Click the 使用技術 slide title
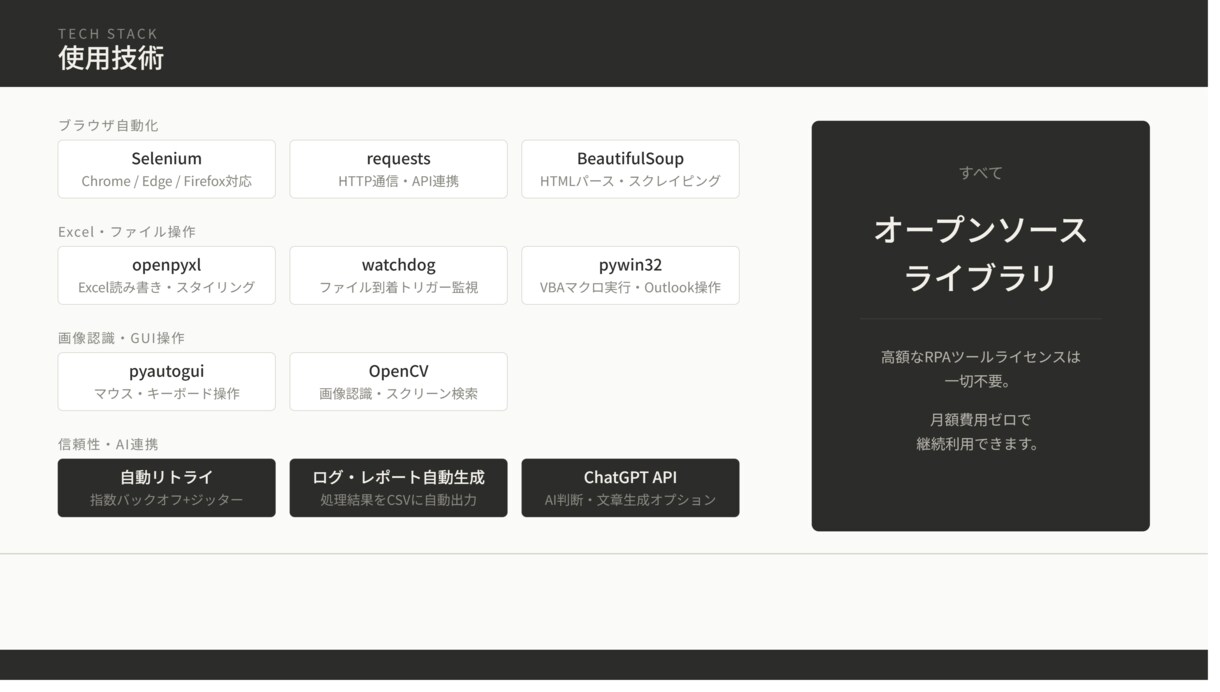 click(112, 59)
